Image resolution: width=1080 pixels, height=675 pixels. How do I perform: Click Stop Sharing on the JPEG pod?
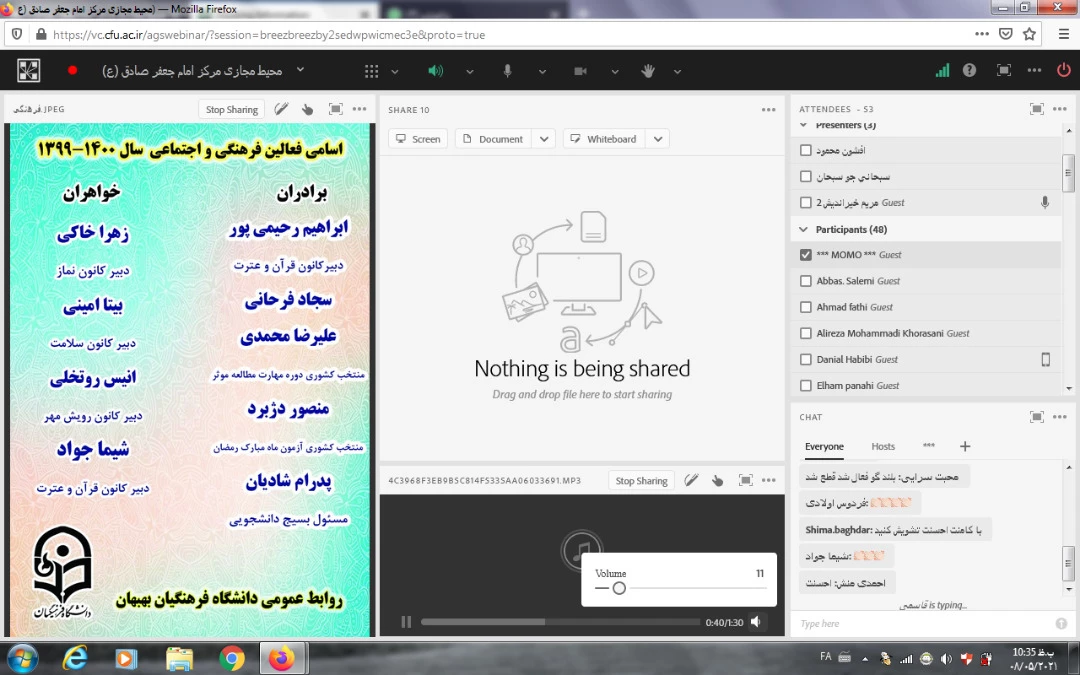232,110
